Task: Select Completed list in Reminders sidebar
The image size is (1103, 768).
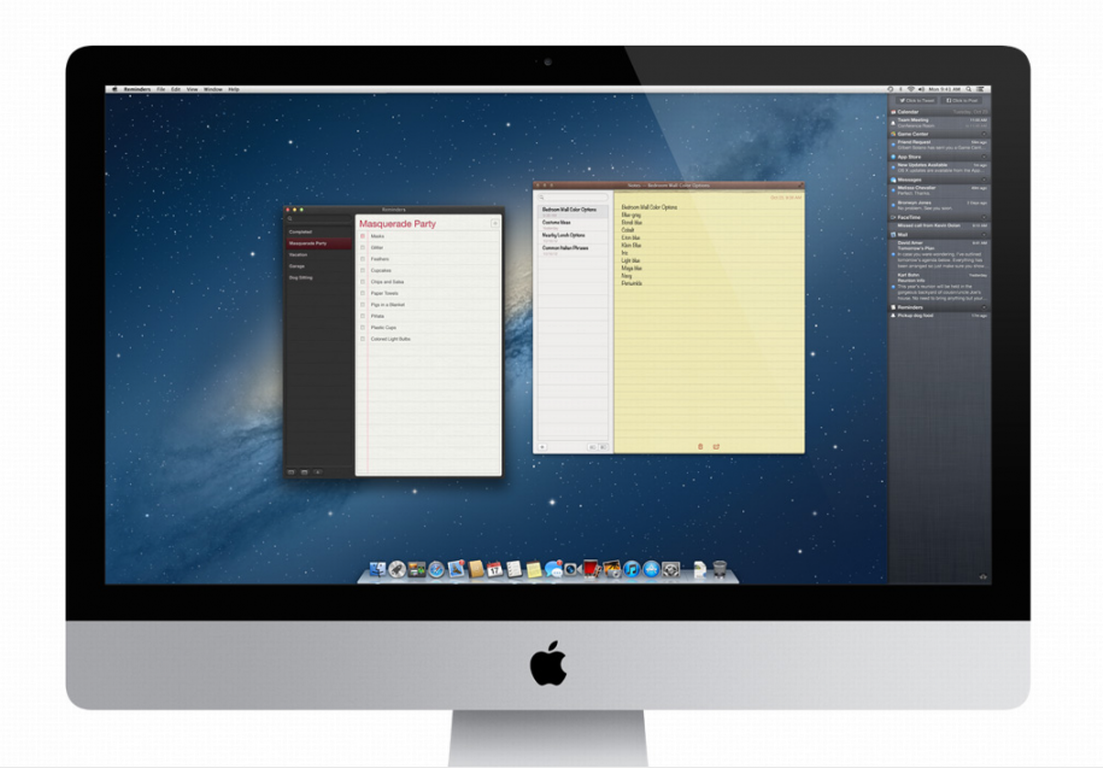Action: [x=318, y=232]
